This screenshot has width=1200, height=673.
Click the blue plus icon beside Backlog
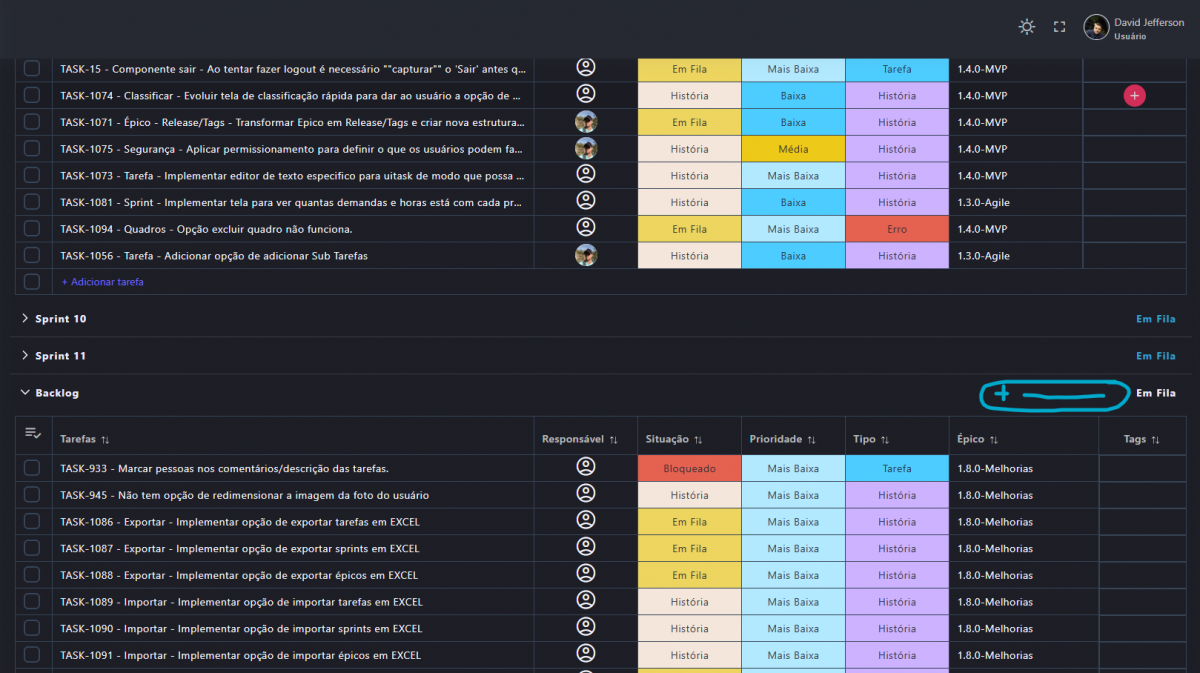pyautogui.click(x=1002, y=394)
